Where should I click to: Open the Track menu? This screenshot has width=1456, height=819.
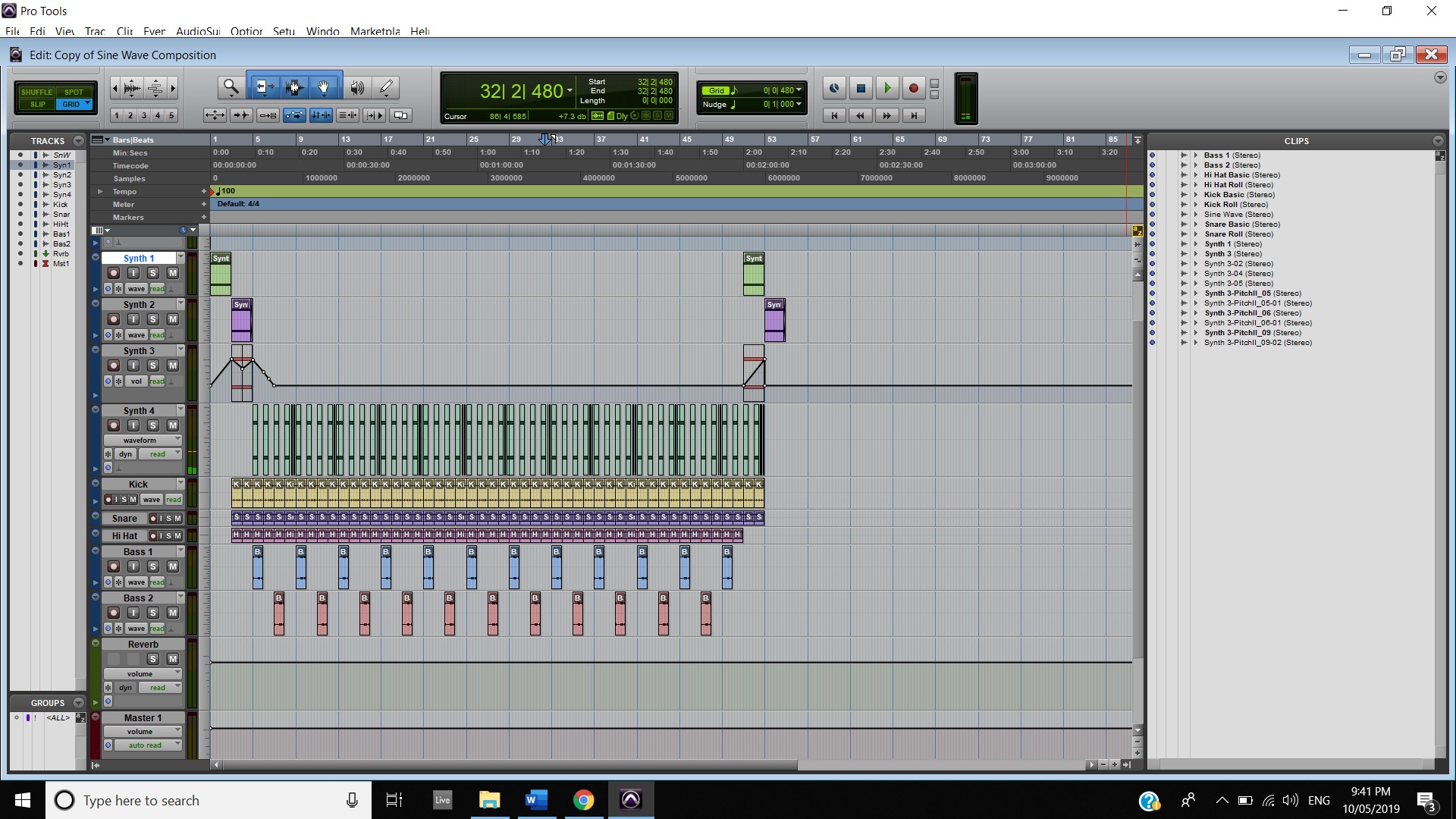[x=95, y=31]
